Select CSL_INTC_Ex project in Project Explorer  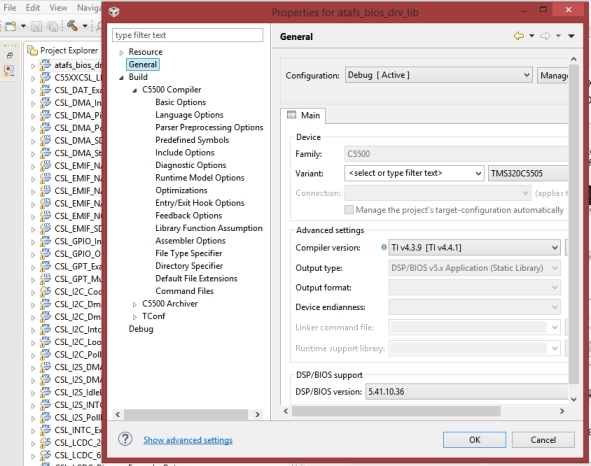tap(77, 430)
